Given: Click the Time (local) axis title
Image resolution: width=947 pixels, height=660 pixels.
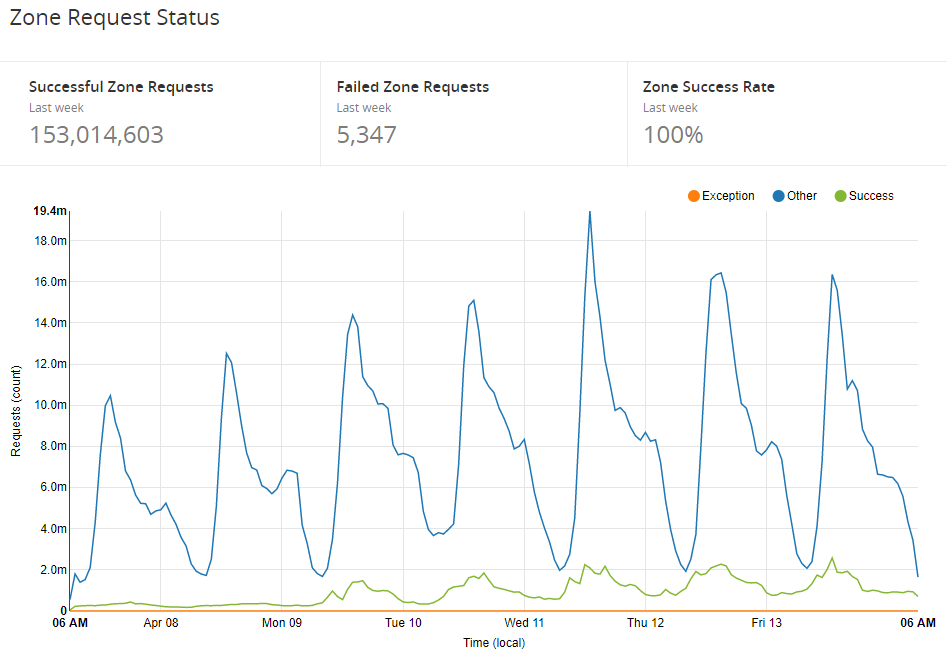Looking at the screenshot, I should point(493,643).
